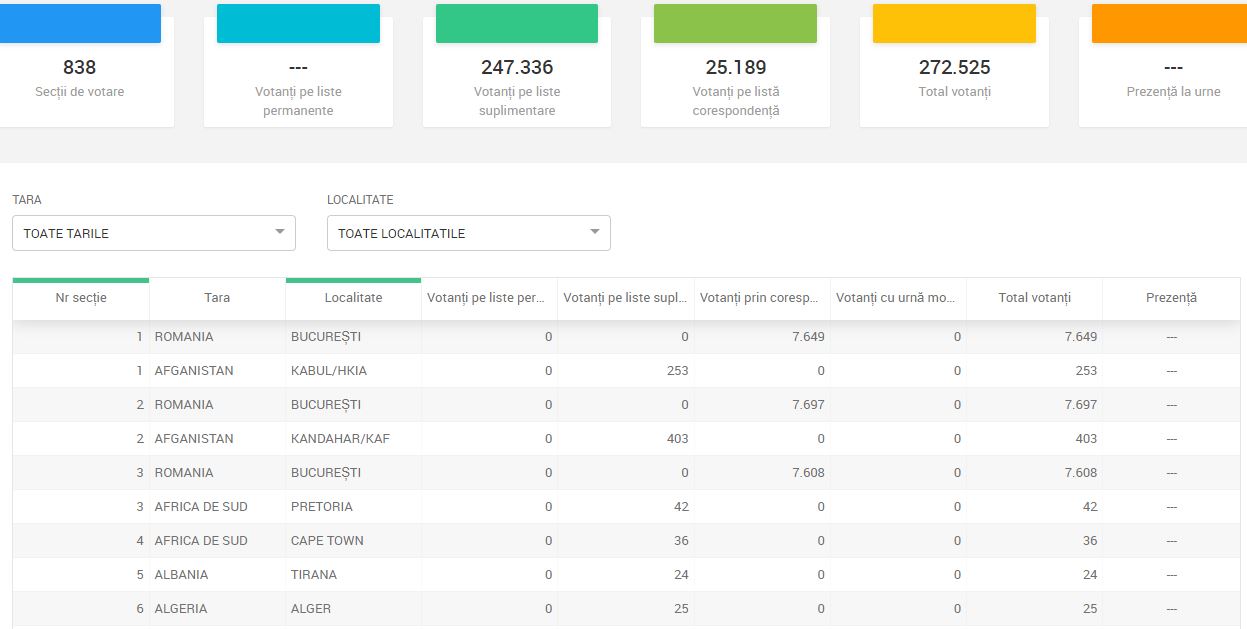Click the Total votanți column header
Screen dimensions: 1247x629
tap(1034, 298)
